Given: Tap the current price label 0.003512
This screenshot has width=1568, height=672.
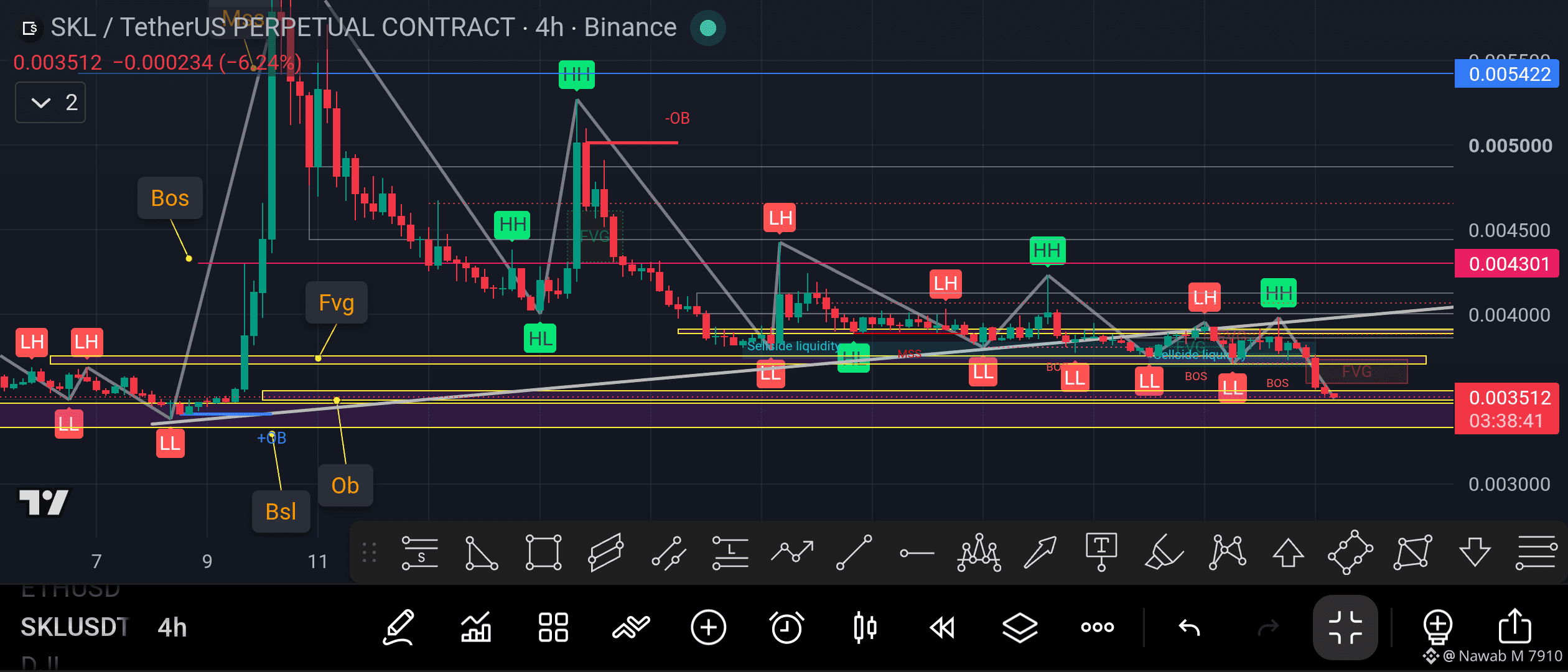Looking at the screenshot, I should pyautogui.click(x=1506, y=409).
